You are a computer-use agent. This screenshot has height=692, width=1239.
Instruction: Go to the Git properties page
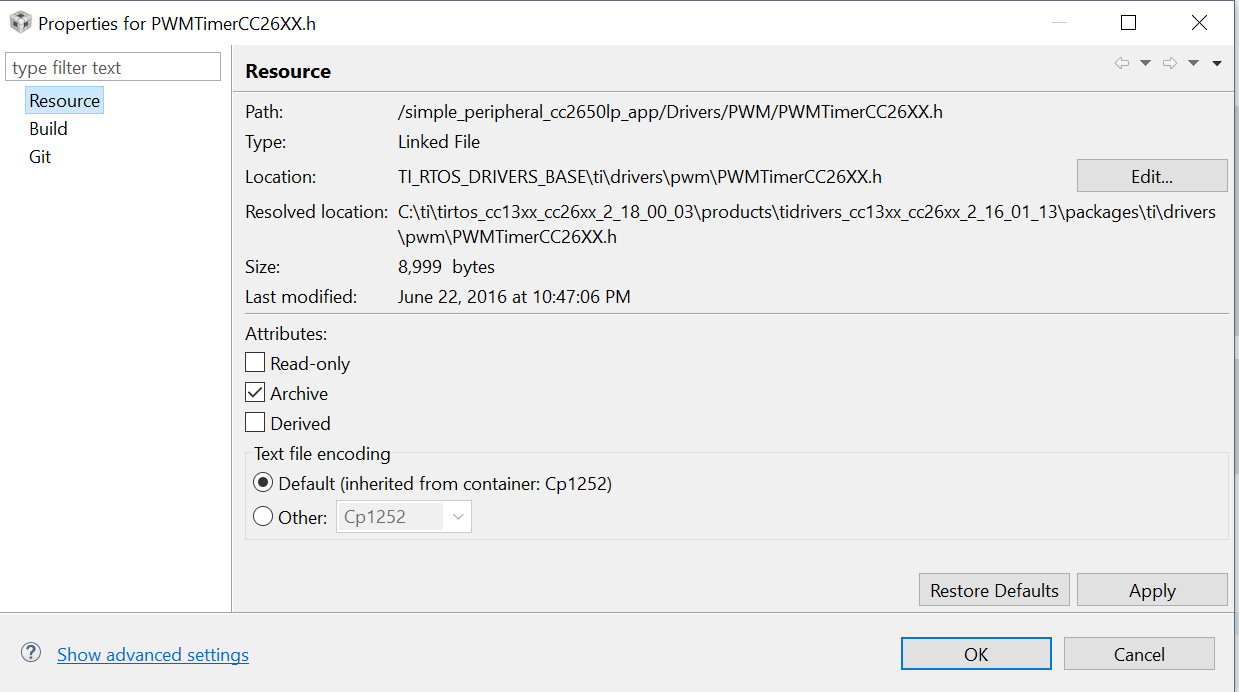(40, 157)
